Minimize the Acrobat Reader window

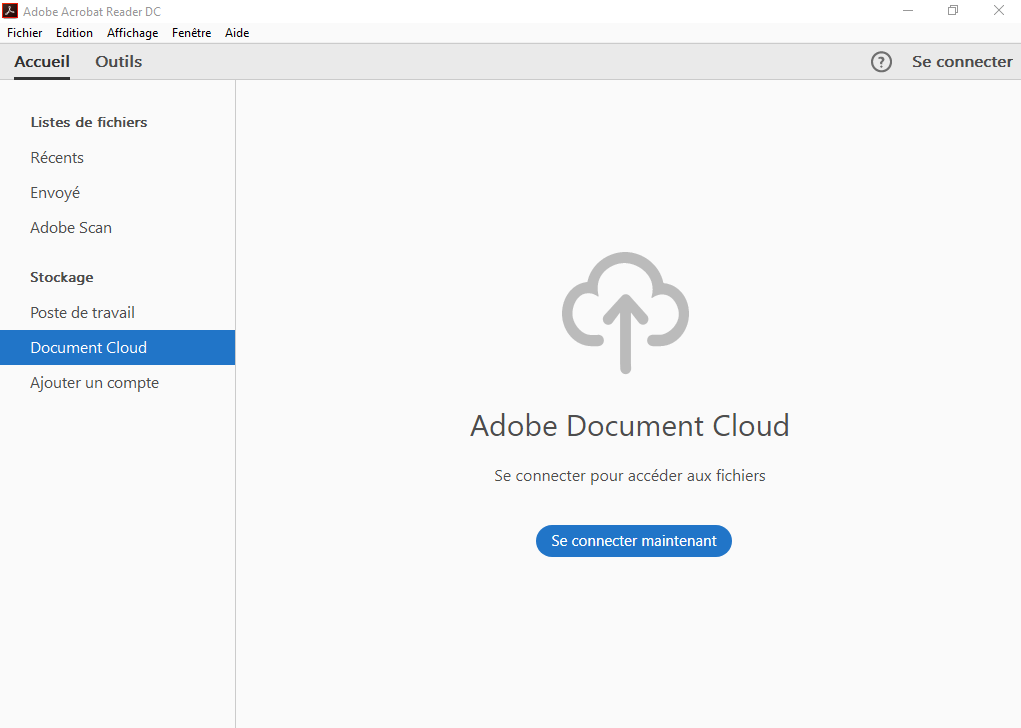(908, 10)
